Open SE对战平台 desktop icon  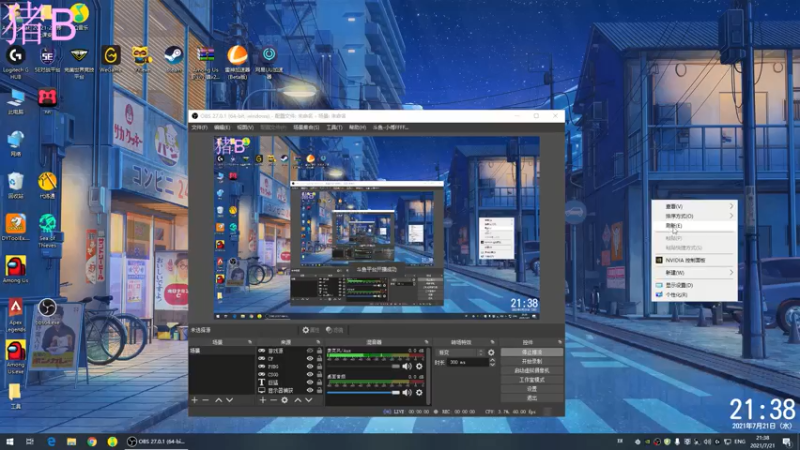[x=47, y=59]
